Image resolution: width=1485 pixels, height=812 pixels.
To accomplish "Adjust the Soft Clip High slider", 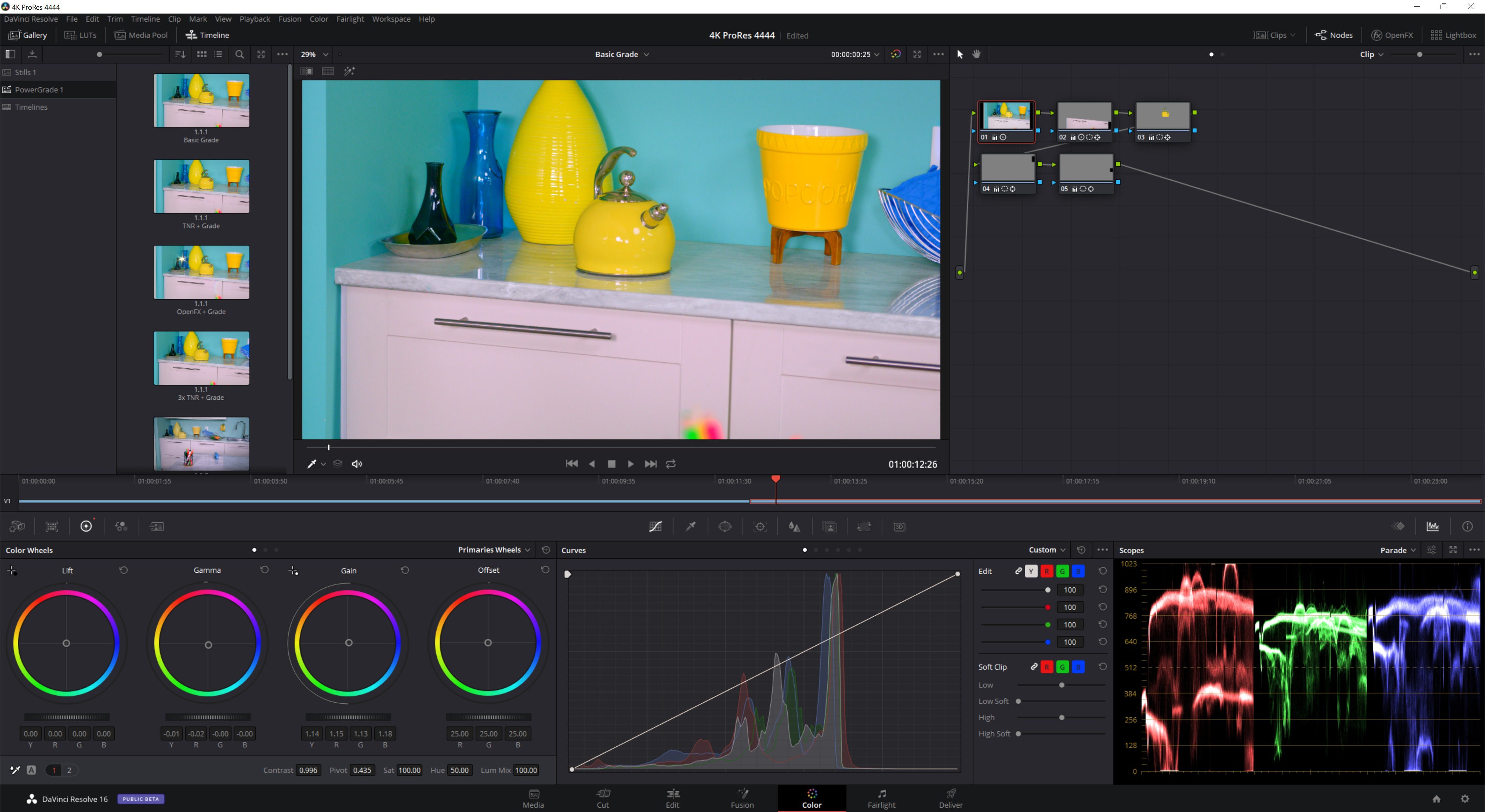I will [1061, 718].
